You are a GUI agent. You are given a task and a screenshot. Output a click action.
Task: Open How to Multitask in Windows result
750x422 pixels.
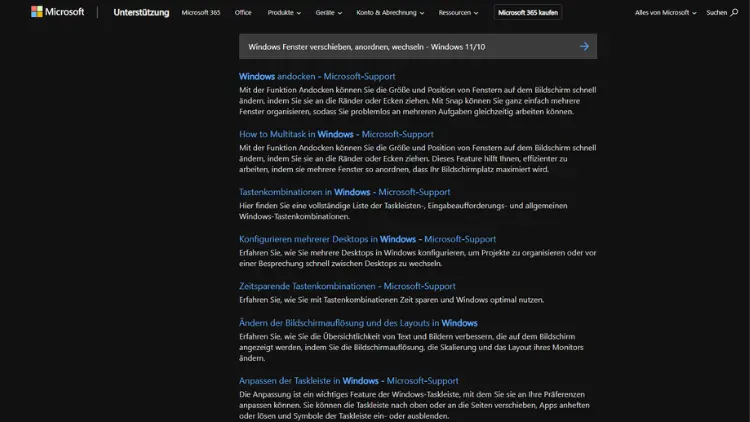(x=336, y=134)
